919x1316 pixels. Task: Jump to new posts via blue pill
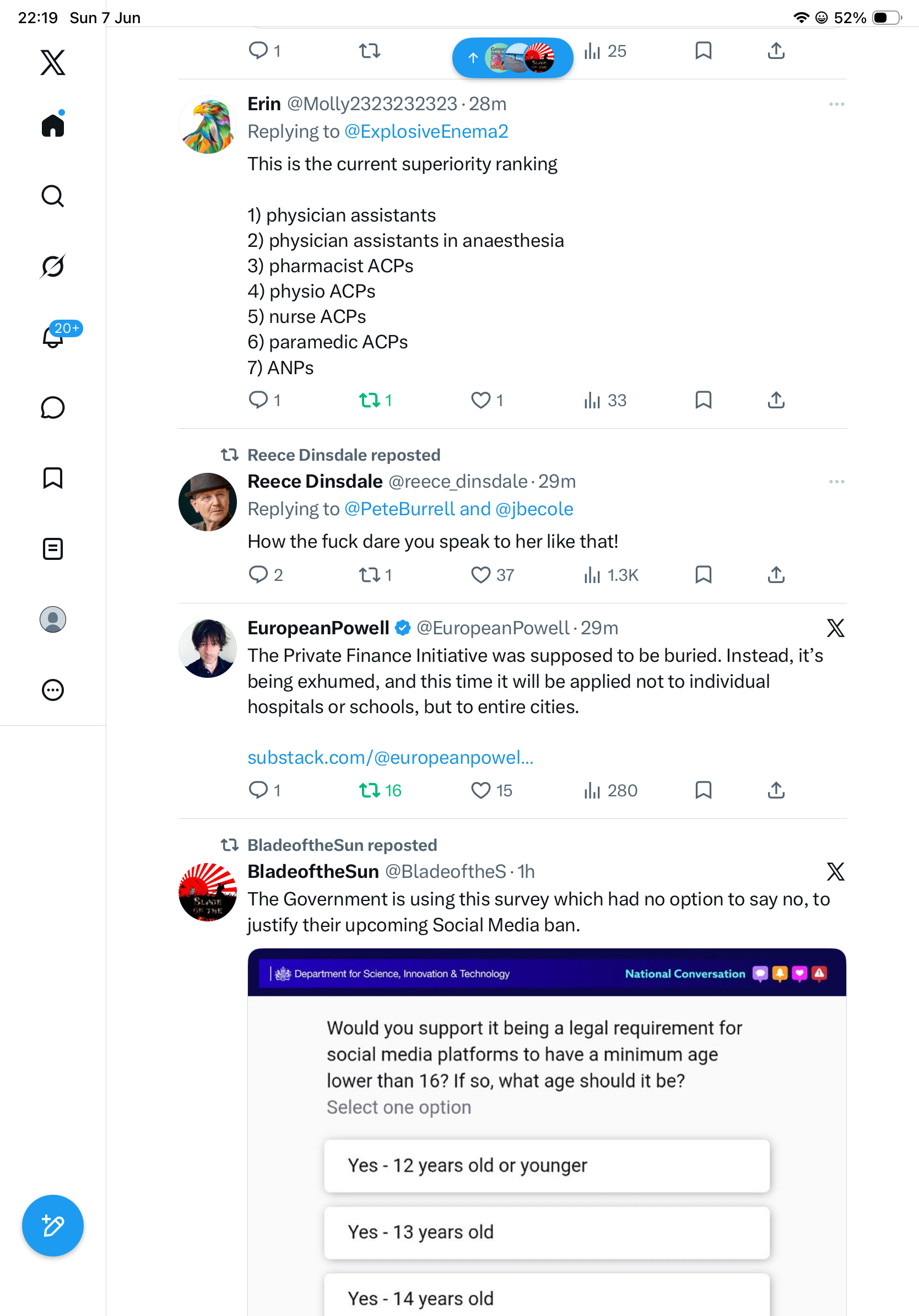(x=512, y=57)
